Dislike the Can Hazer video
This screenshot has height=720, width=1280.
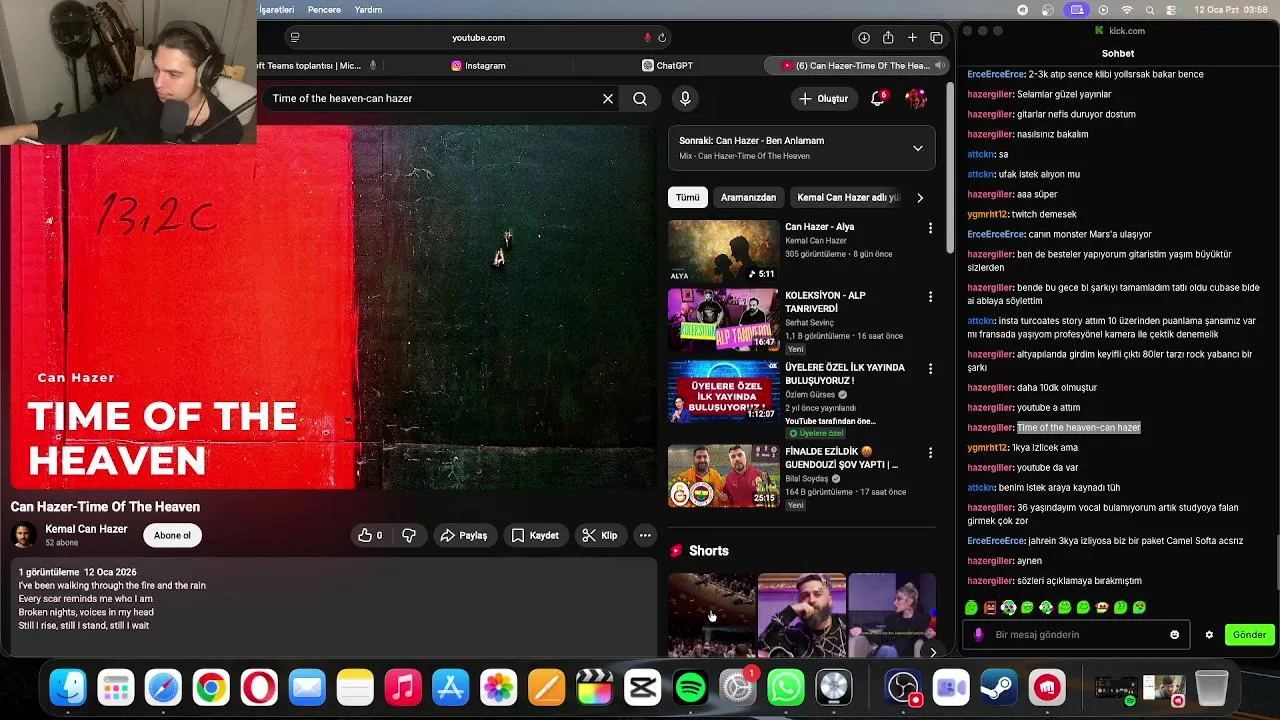click(x=408, y=535)
